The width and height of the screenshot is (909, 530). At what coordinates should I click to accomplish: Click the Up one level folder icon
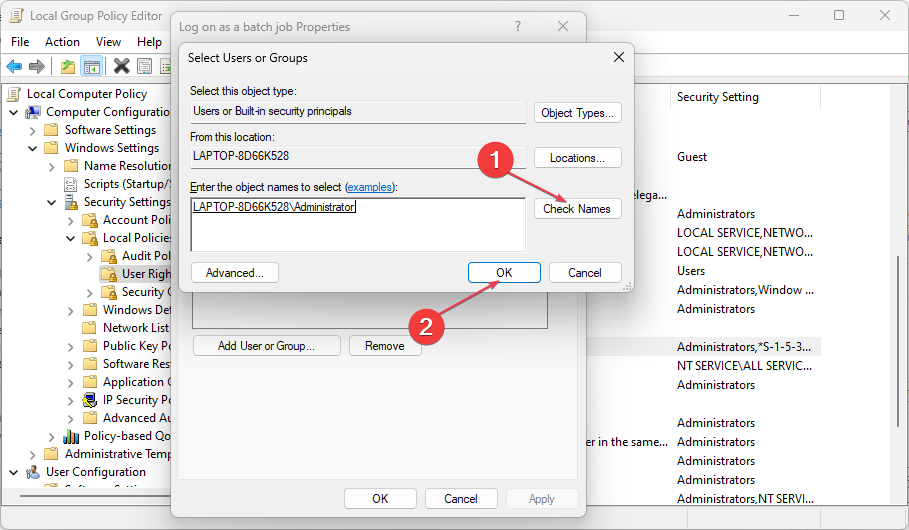(67, 67)
